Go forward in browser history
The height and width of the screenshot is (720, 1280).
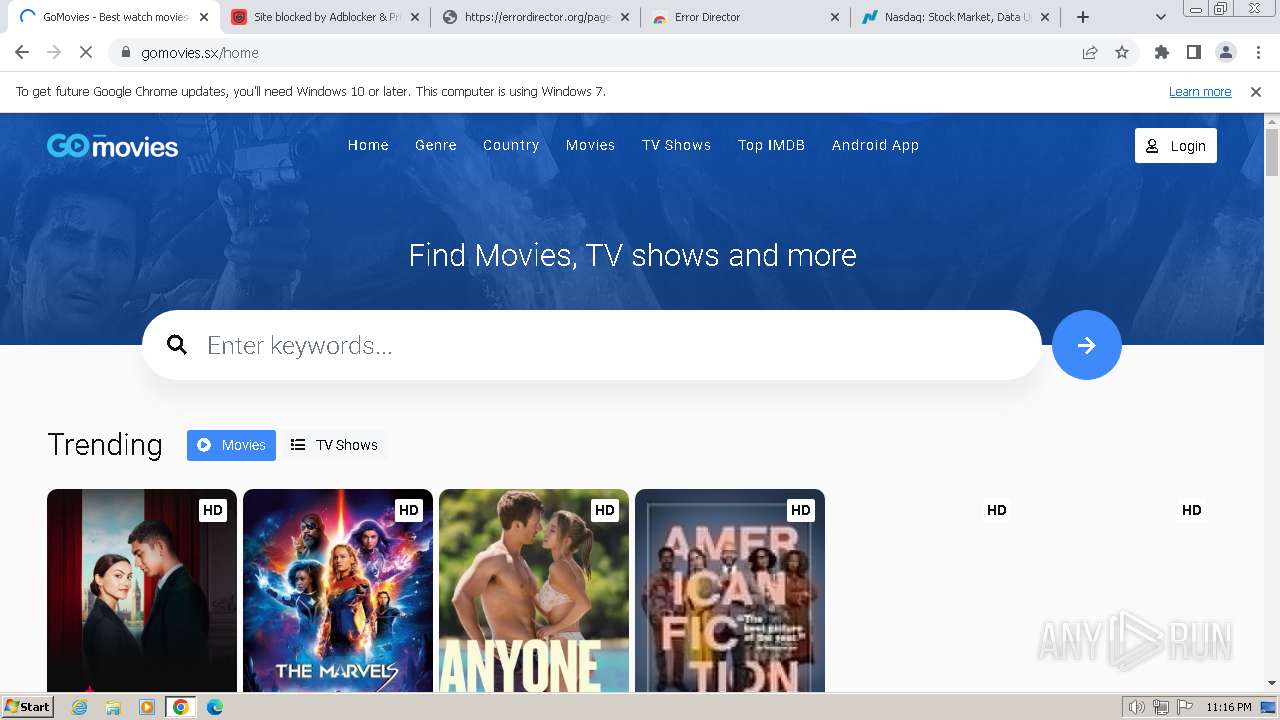pyautogui.click(x=54, y=53)
